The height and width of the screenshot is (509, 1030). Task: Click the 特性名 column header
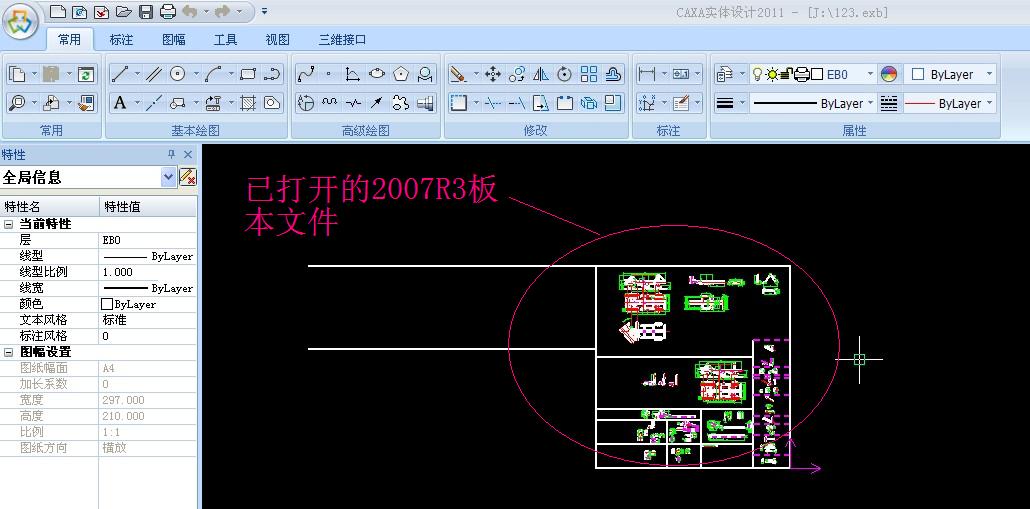click(49, 207)
